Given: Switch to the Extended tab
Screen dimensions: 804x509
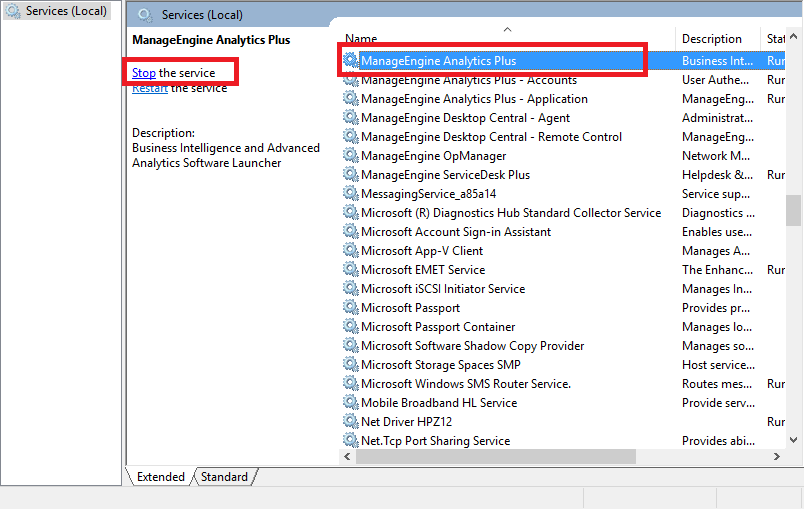Looking at the screenshot, I should [x=161, y=477].
